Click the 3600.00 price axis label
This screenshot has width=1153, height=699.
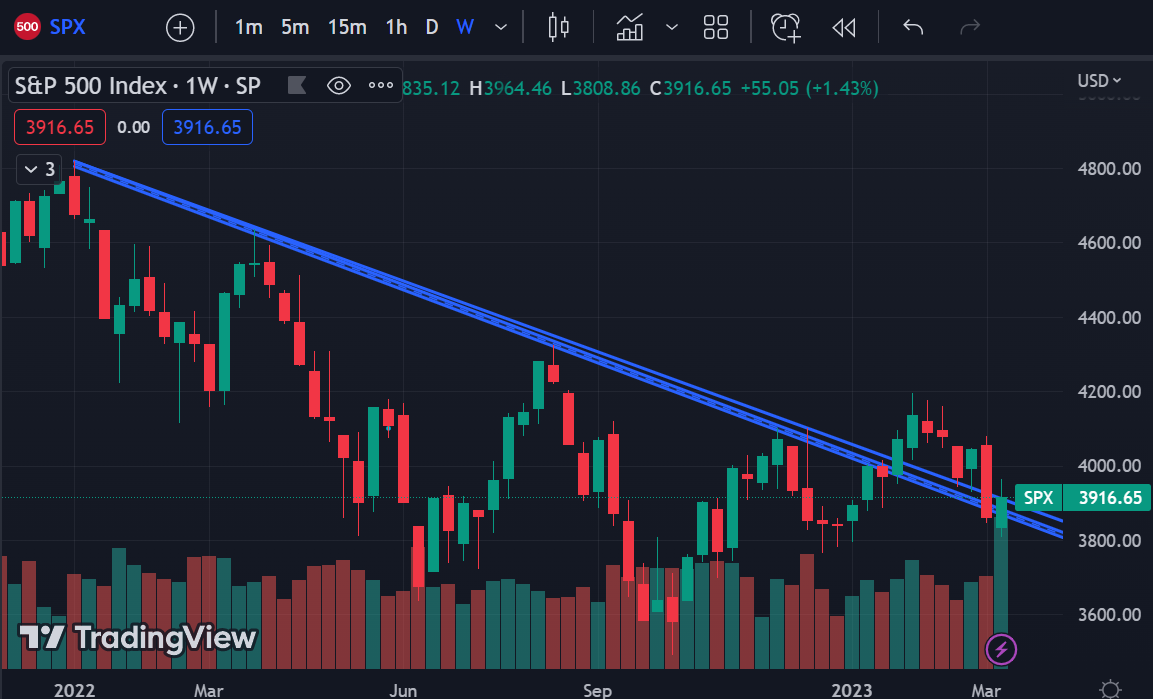pyautogui.click(x=1109, y=614)
